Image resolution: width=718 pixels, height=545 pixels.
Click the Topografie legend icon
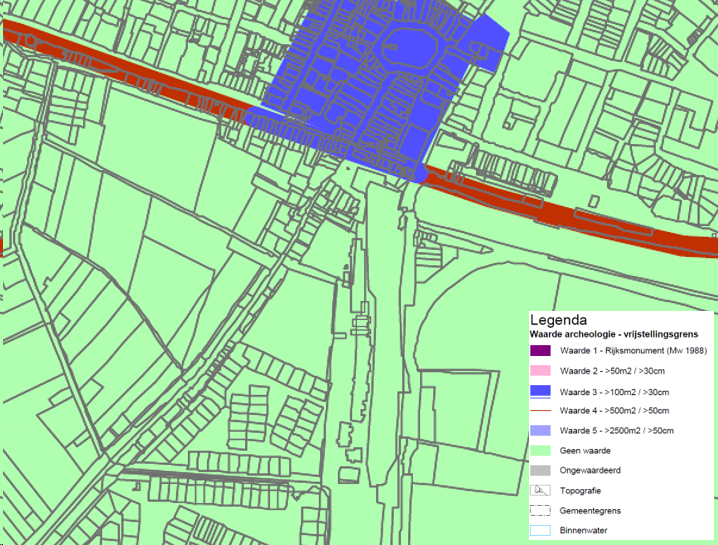coord(540,490)
